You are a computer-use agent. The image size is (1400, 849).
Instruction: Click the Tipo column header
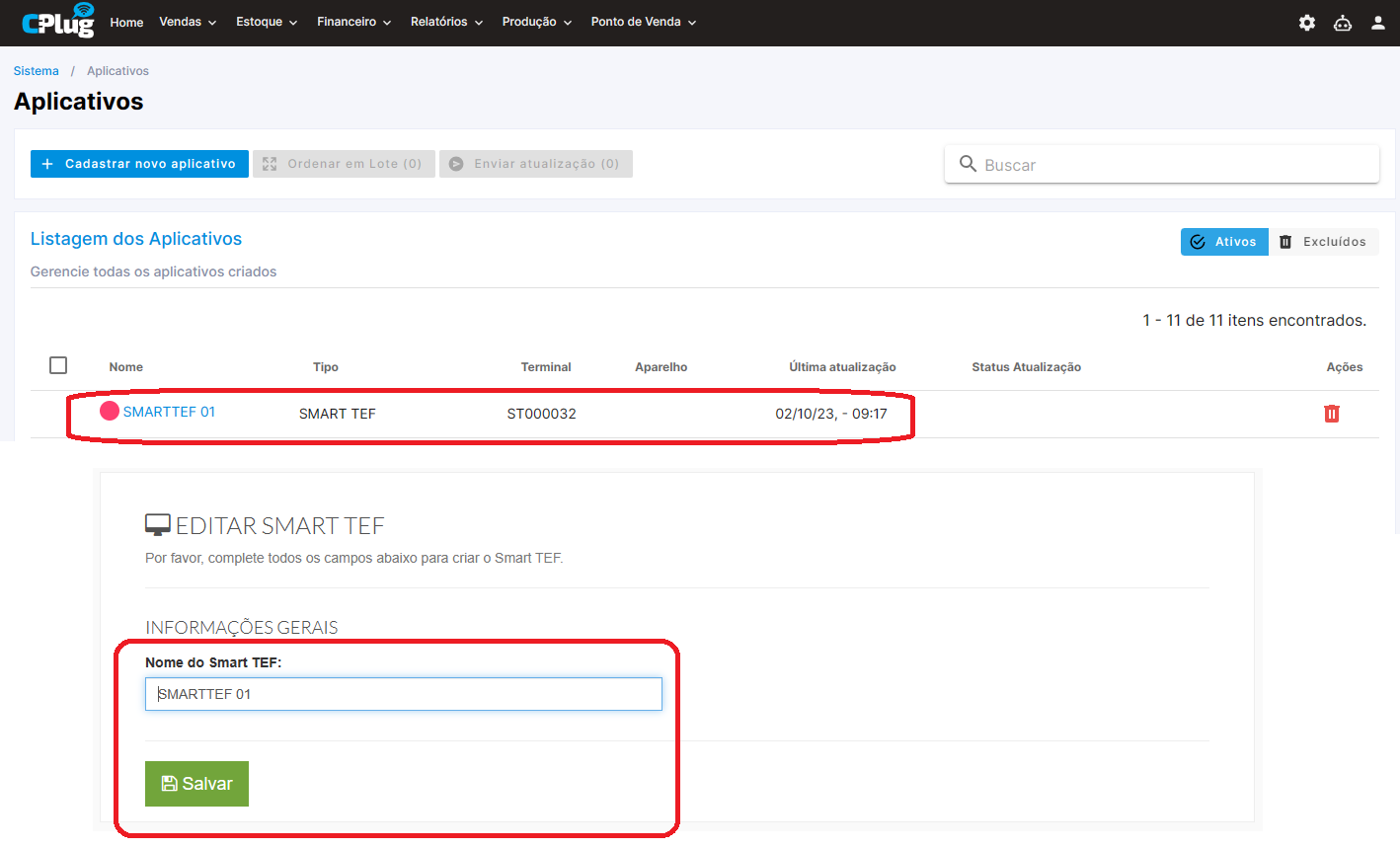tap(326, 367)
